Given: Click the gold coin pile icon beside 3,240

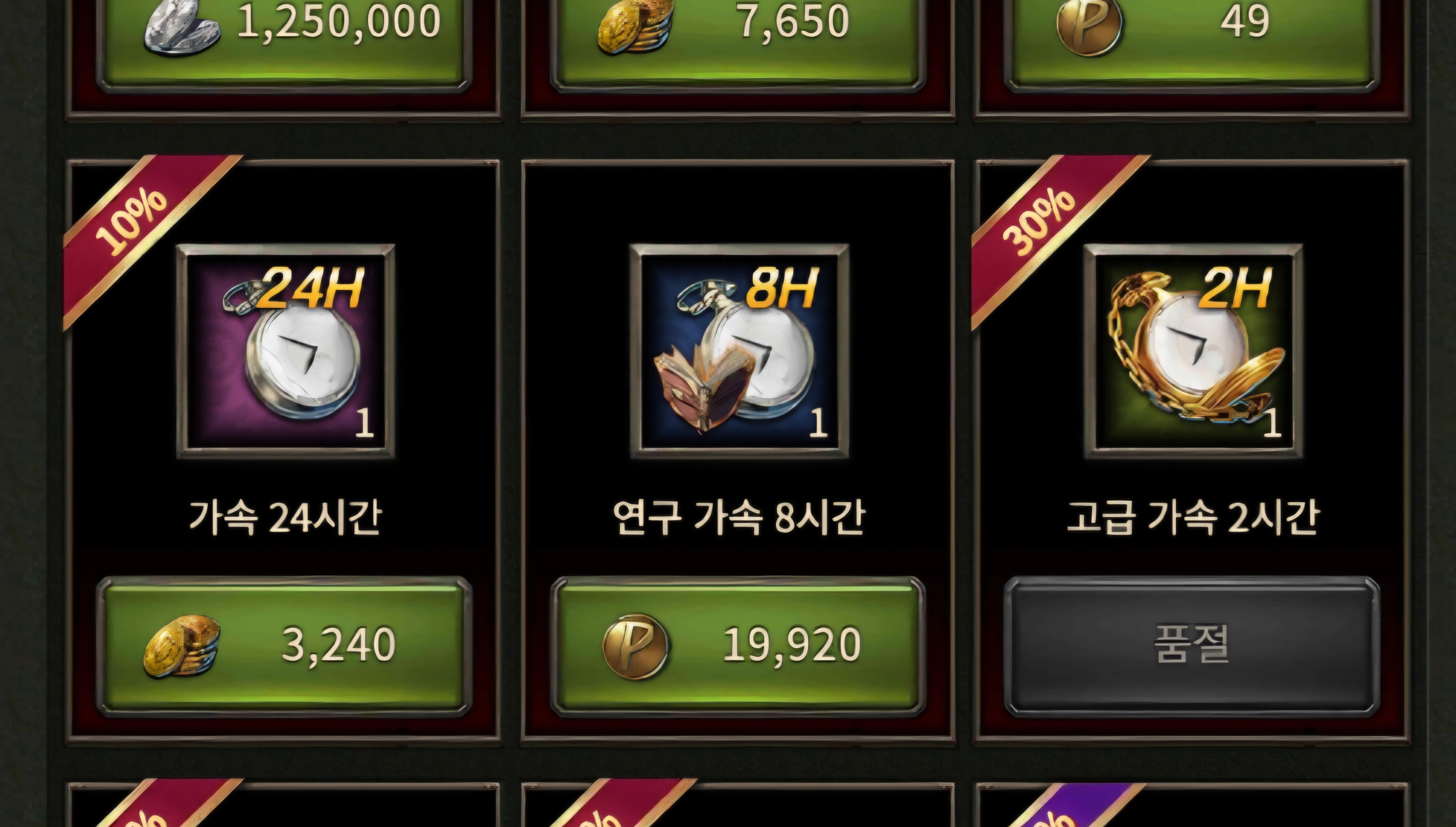Looking at the screenshot, I should point(182,646).
